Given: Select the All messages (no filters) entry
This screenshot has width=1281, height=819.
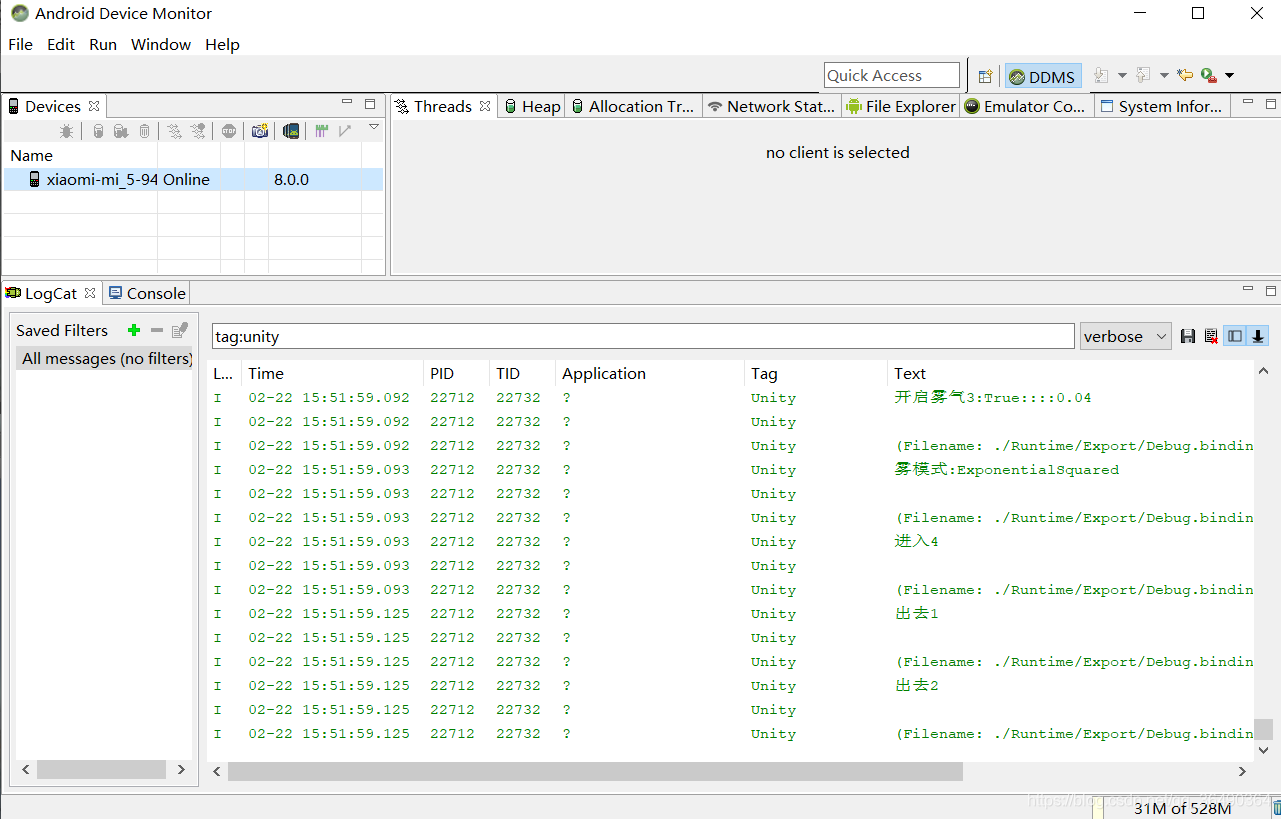Looking at the screenshot, I should pyautogui.click(x=104, y=359).
